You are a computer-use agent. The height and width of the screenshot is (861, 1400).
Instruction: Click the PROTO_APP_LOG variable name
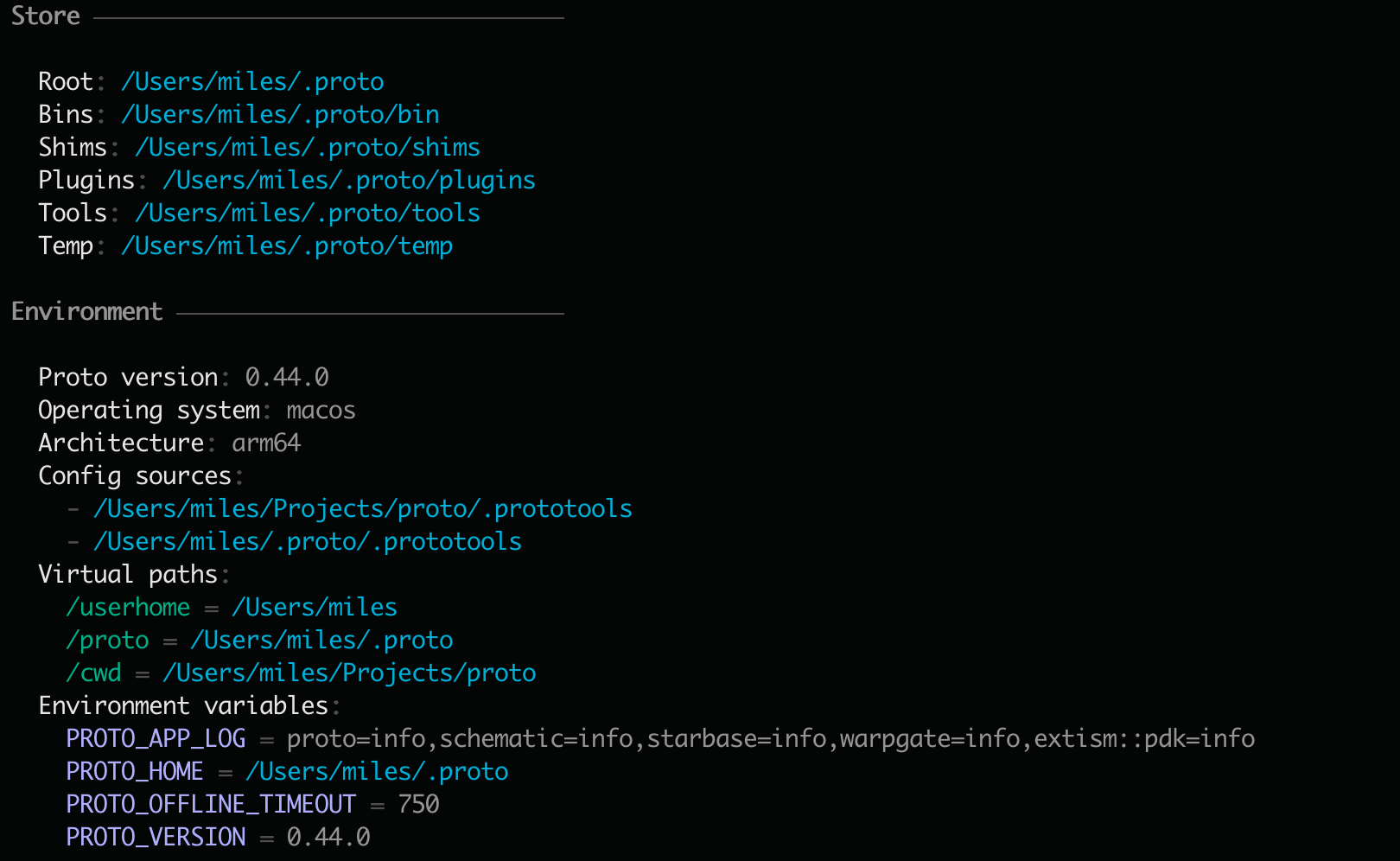tap(156, 739)
